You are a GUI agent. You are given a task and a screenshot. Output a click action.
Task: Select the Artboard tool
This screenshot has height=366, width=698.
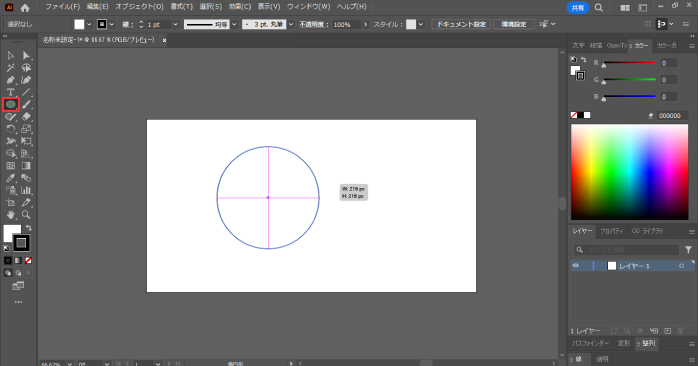pyautogui.click(x=11, y=203)
